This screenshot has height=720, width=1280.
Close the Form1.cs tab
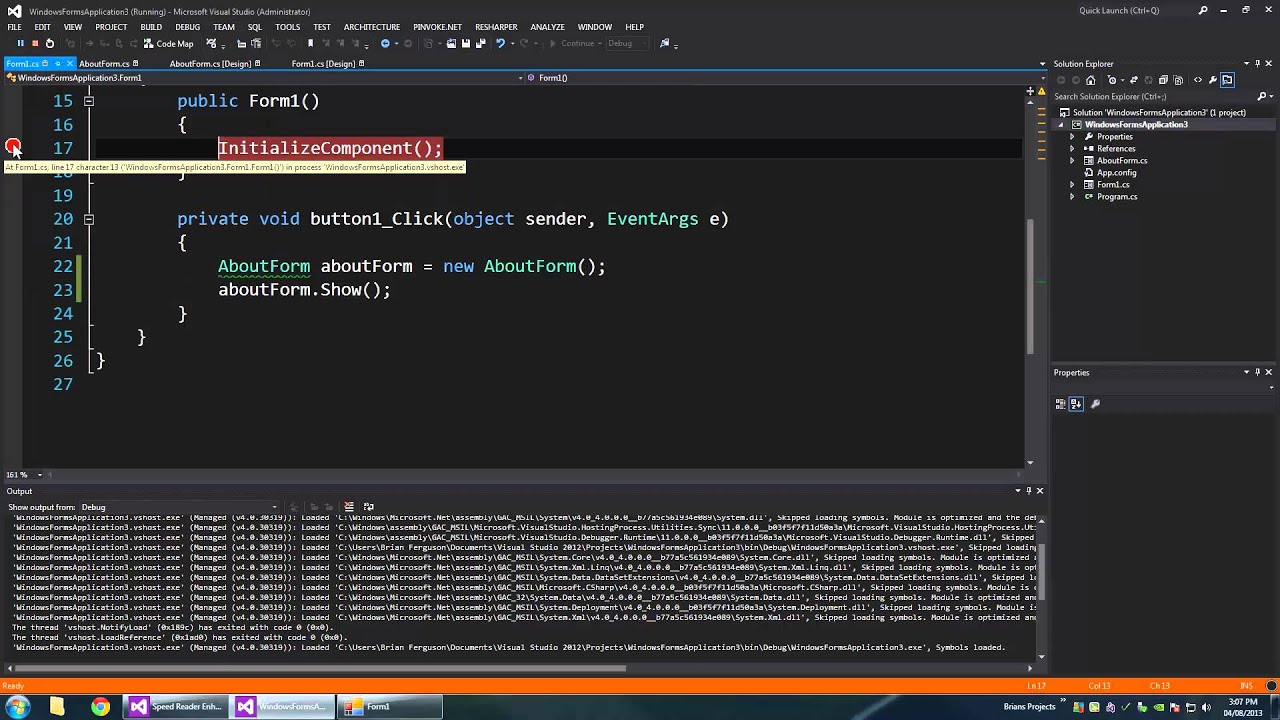point(69,64)
